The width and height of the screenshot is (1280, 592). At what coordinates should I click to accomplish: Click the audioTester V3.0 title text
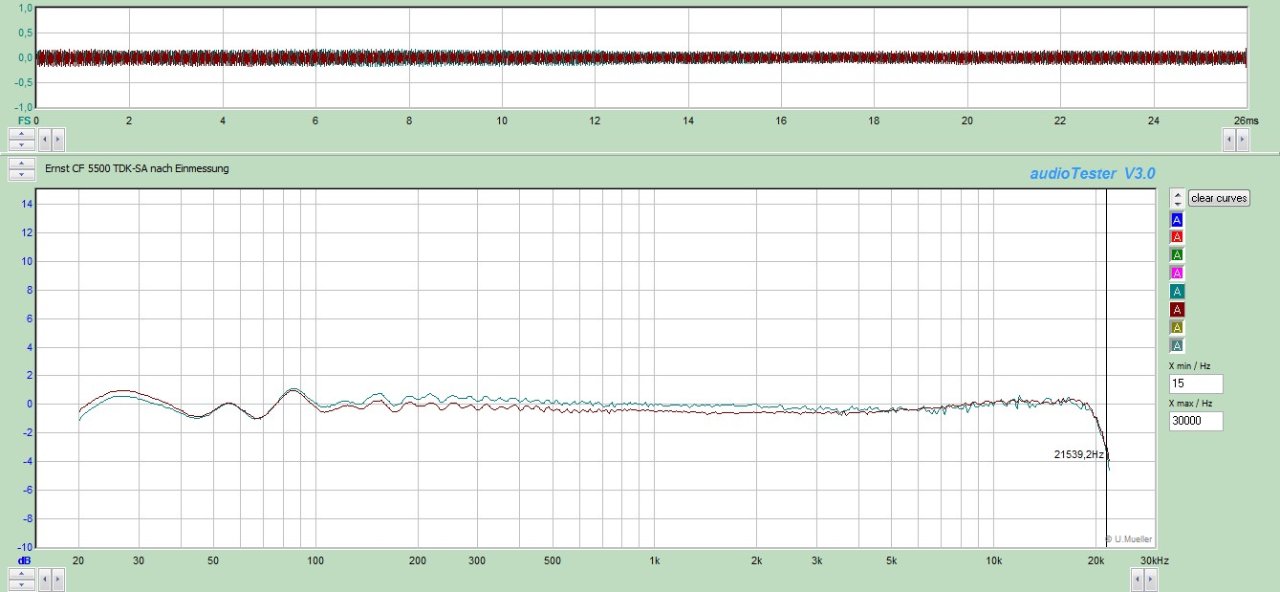1092,174
